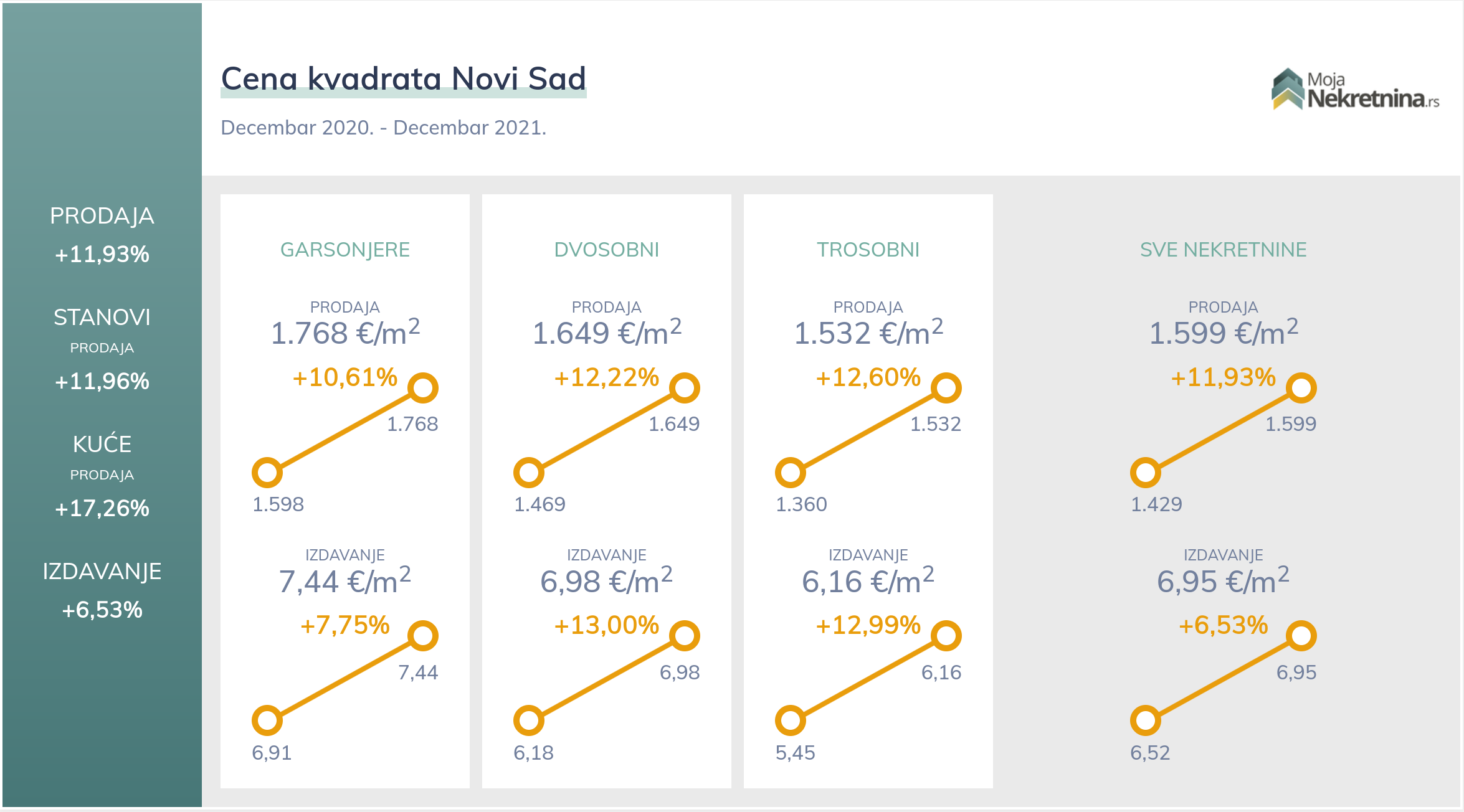Click the Cena kvadrata Novi Sad title
This screenshot has width=1464, height=812.
coord(404,79)
